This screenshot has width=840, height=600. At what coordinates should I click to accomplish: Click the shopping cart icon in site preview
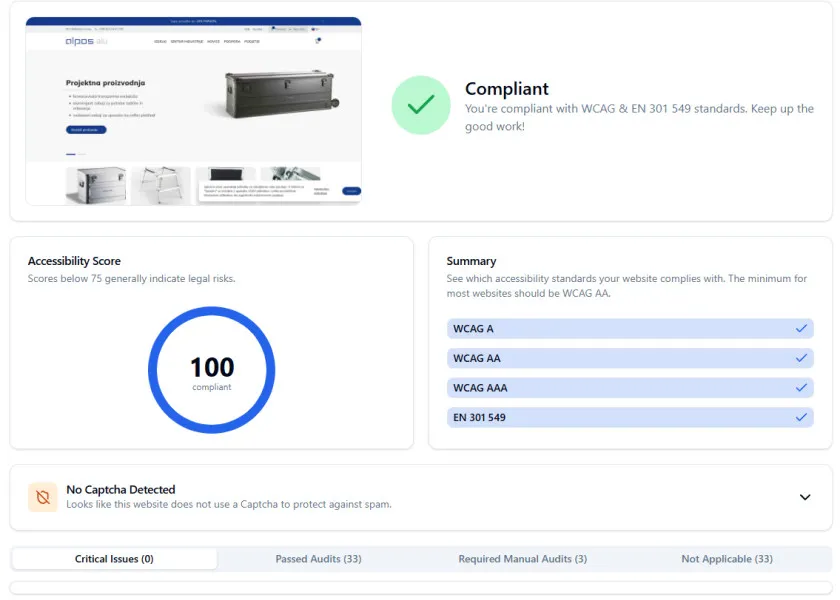pos(318,41)
